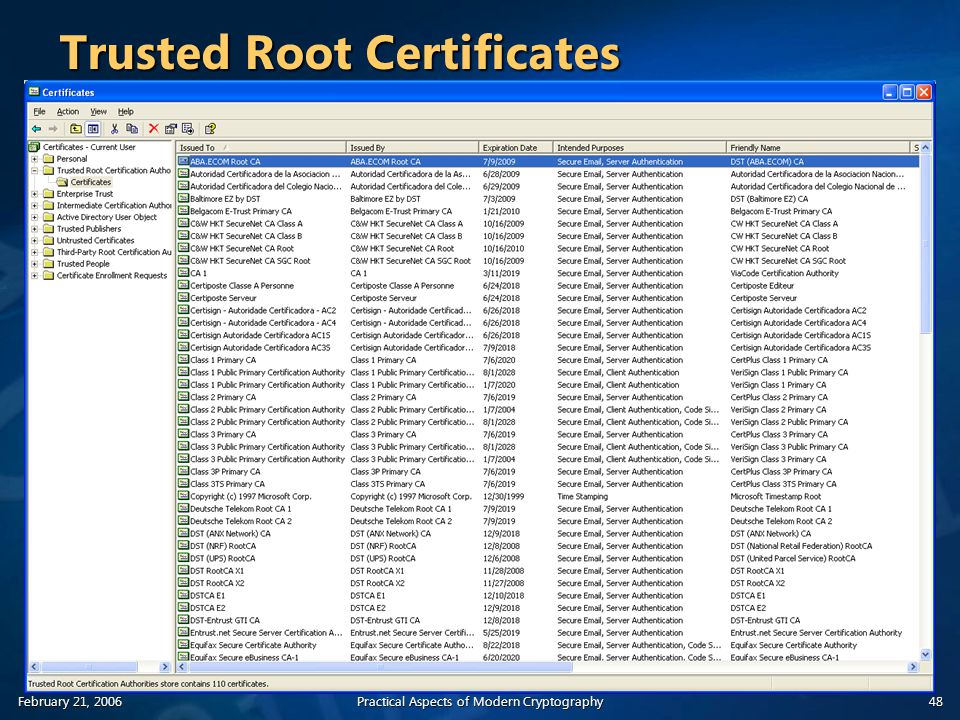Click the certificate list horizontal scrollbar thumb
The image size is (960, 720).
(x=381, y=667)
